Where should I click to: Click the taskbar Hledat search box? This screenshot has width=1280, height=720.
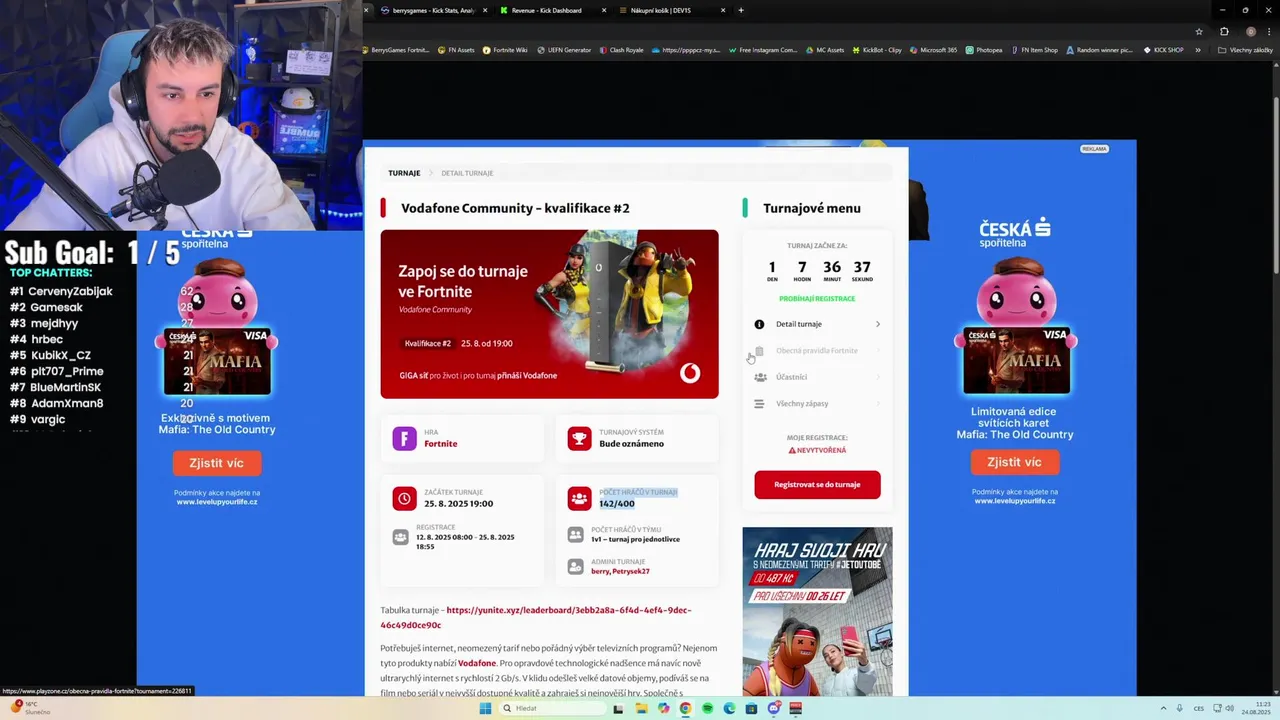(551, 708)
